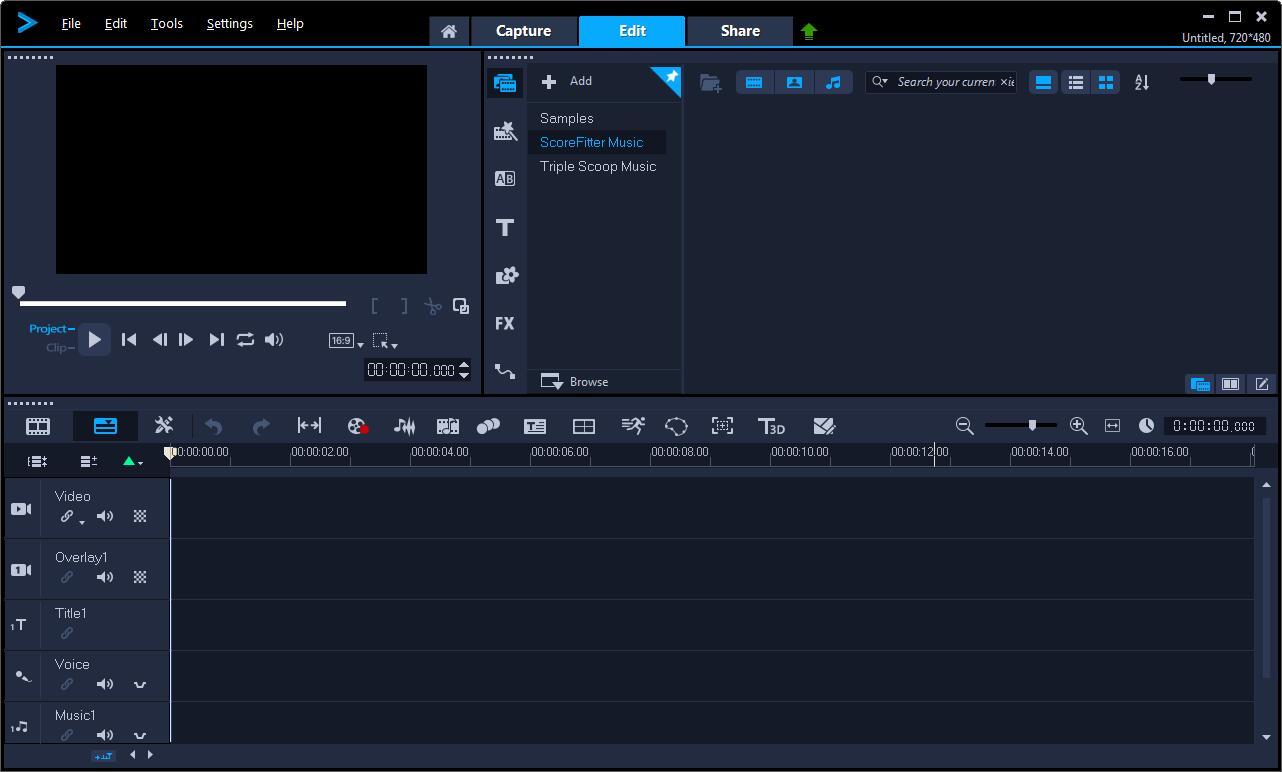Click the Sound Mixer icon
This screenshot has width=1282, height=772.
[x=404, y=426]
